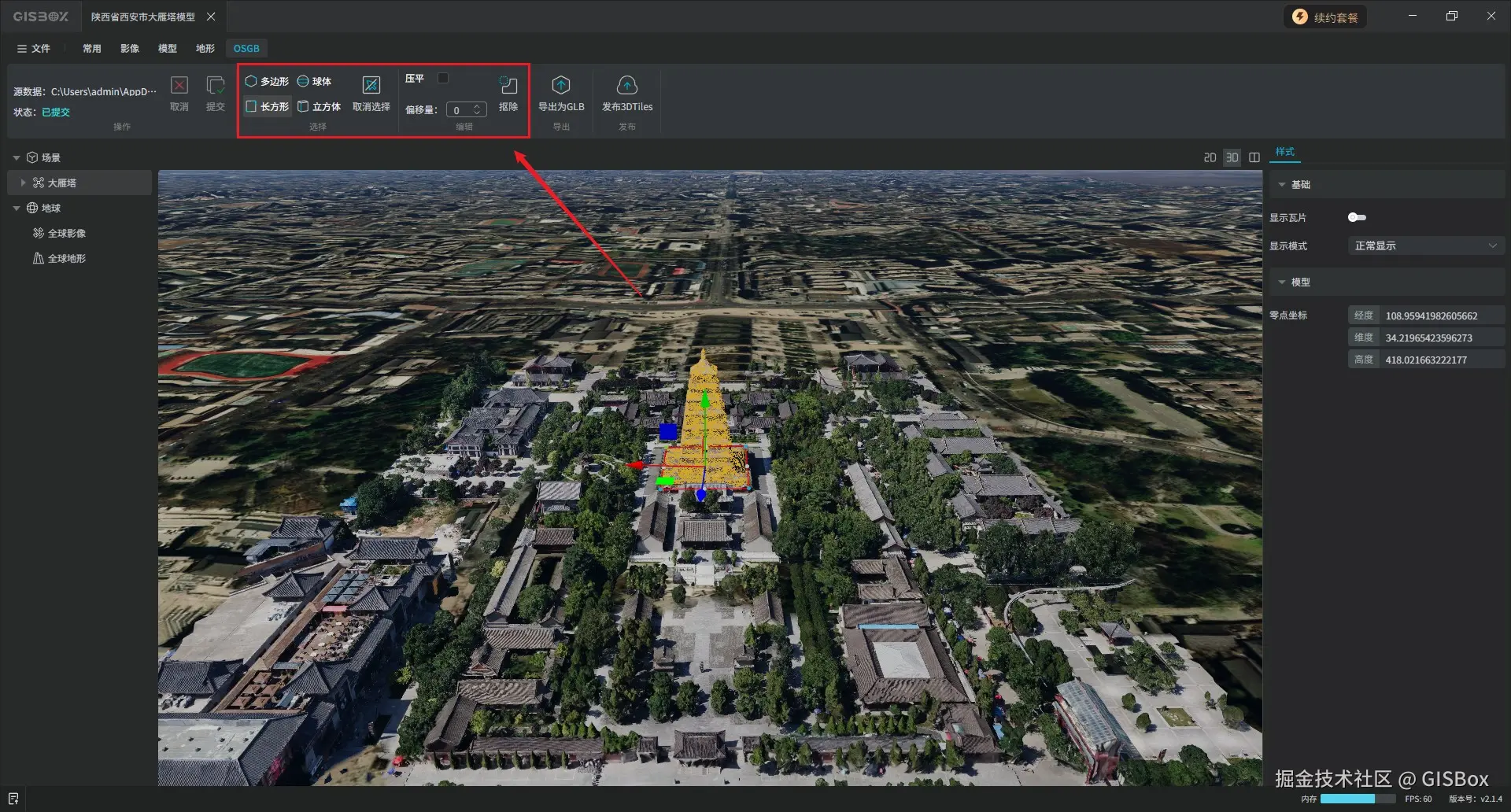Select the OSGB ribbon tab
The height and width of the screenshot is (812, 1511).
(246, 48)
